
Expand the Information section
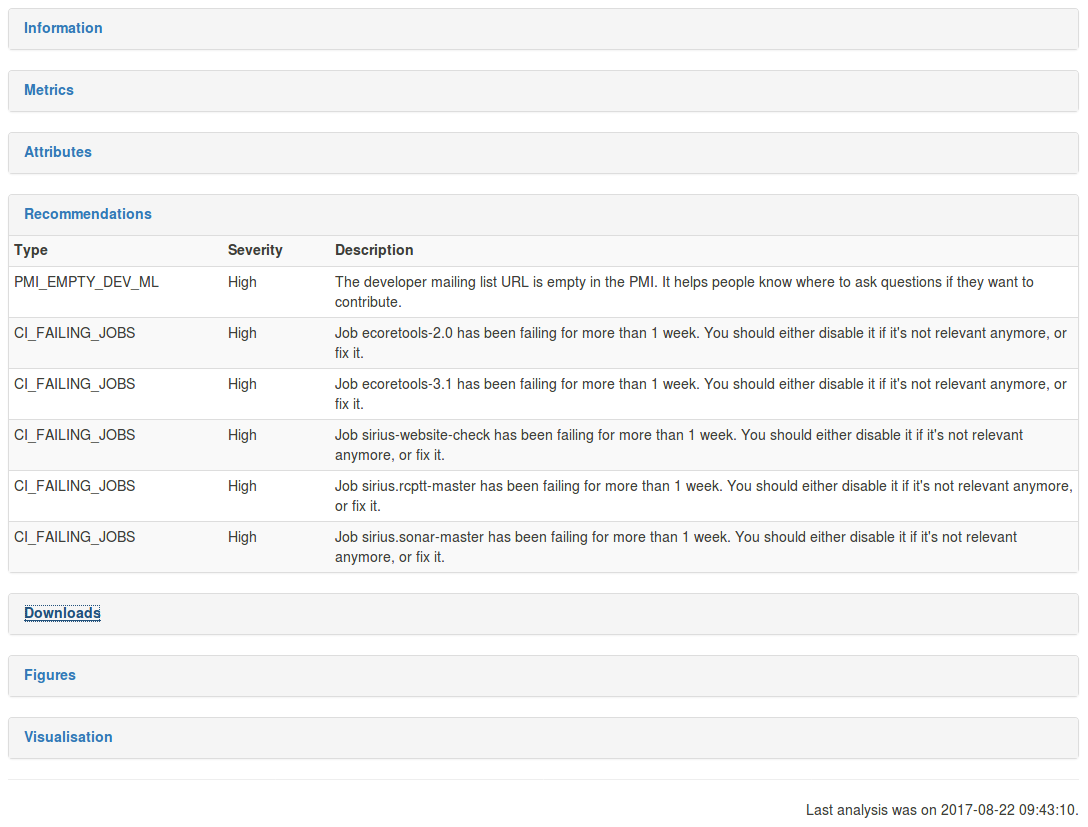[x=63, y=28]
